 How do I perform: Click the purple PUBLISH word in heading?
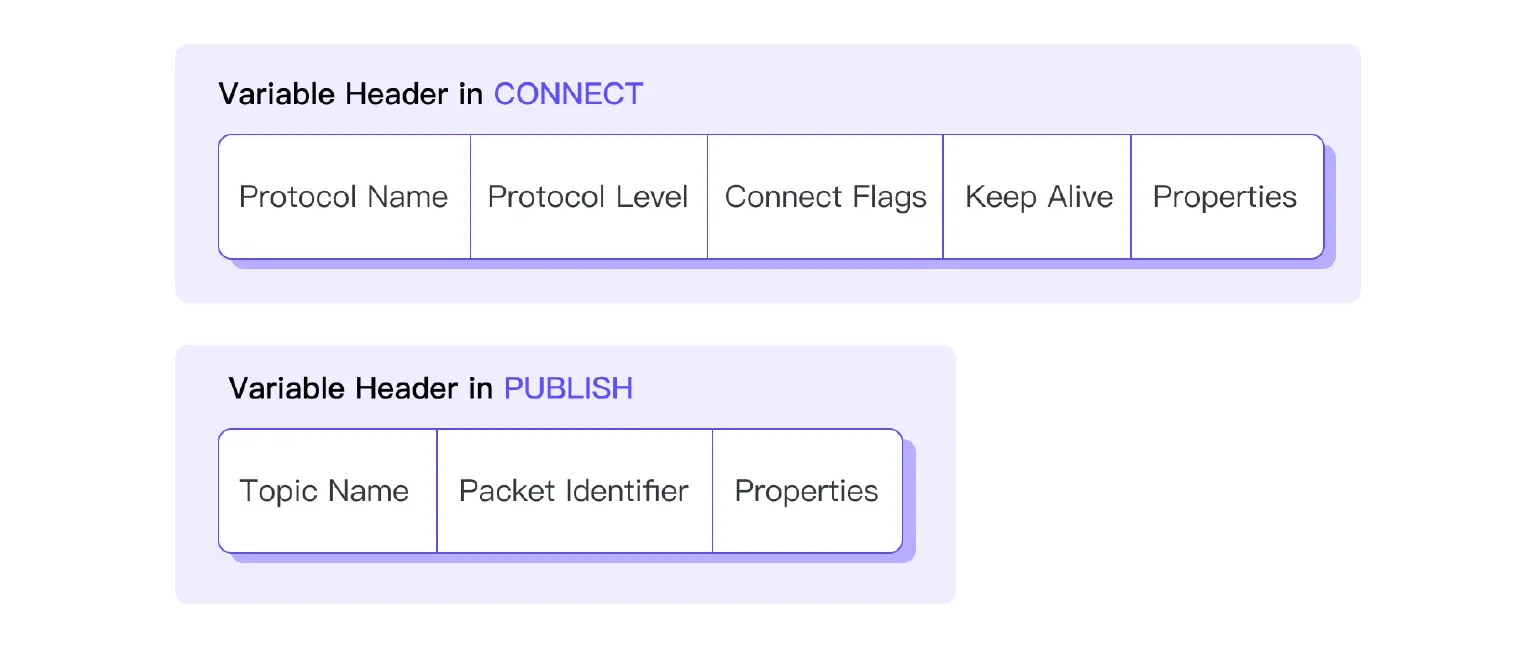(568, 388)
